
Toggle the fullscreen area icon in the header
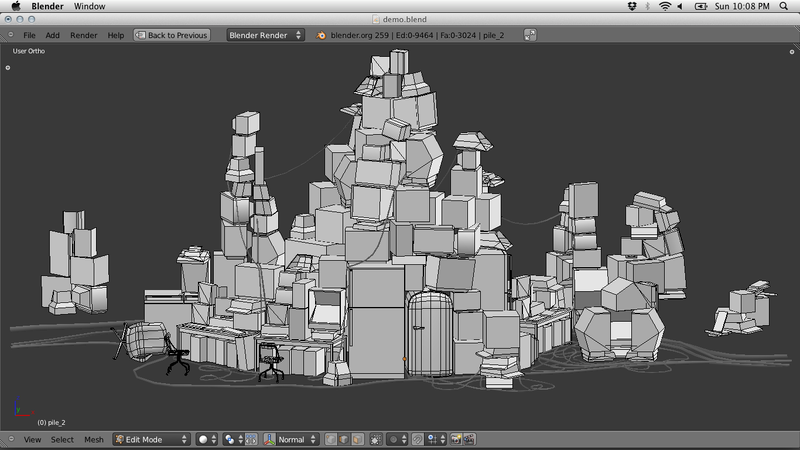coord(530,35)
